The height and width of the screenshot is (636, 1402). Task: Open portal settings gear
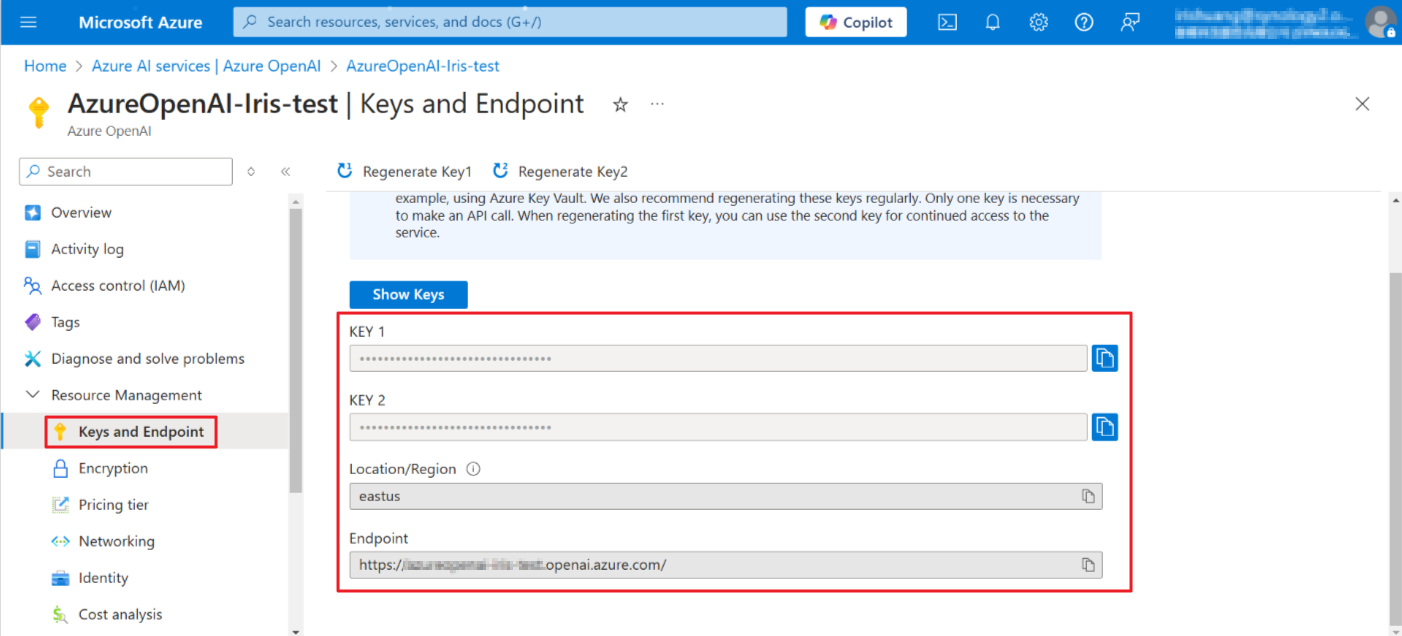1039,22
